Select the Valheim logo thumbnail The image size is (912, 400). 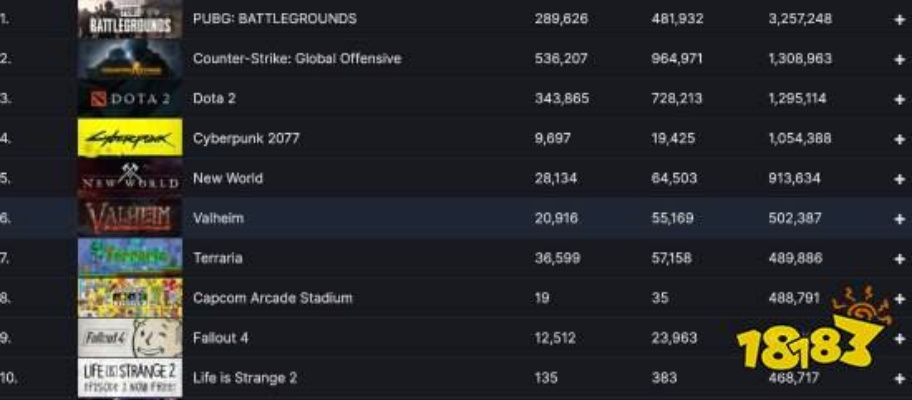click(x=130, y=218)
